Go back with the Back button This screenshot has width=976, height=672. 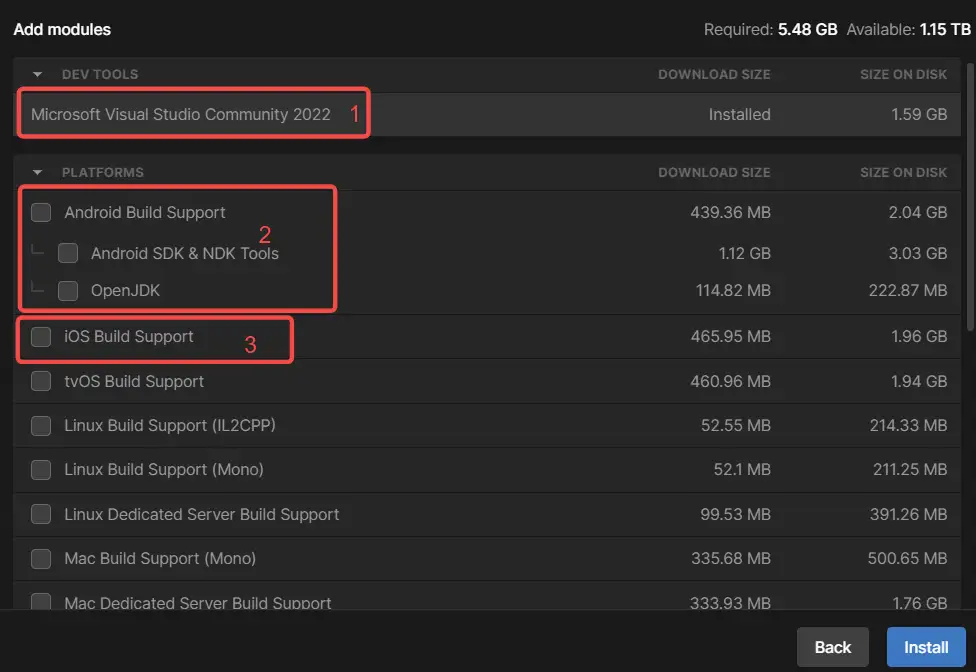point(832,647)
